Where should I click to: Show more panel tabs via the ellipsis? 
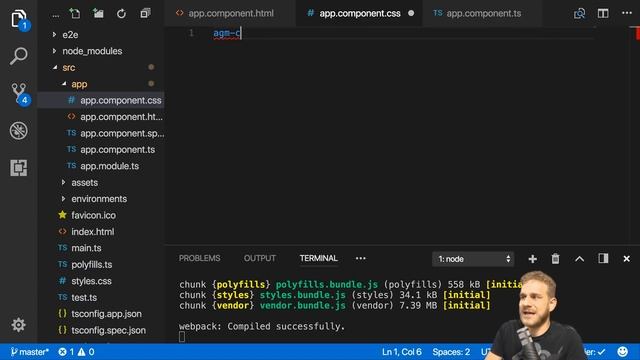[360, 258]
